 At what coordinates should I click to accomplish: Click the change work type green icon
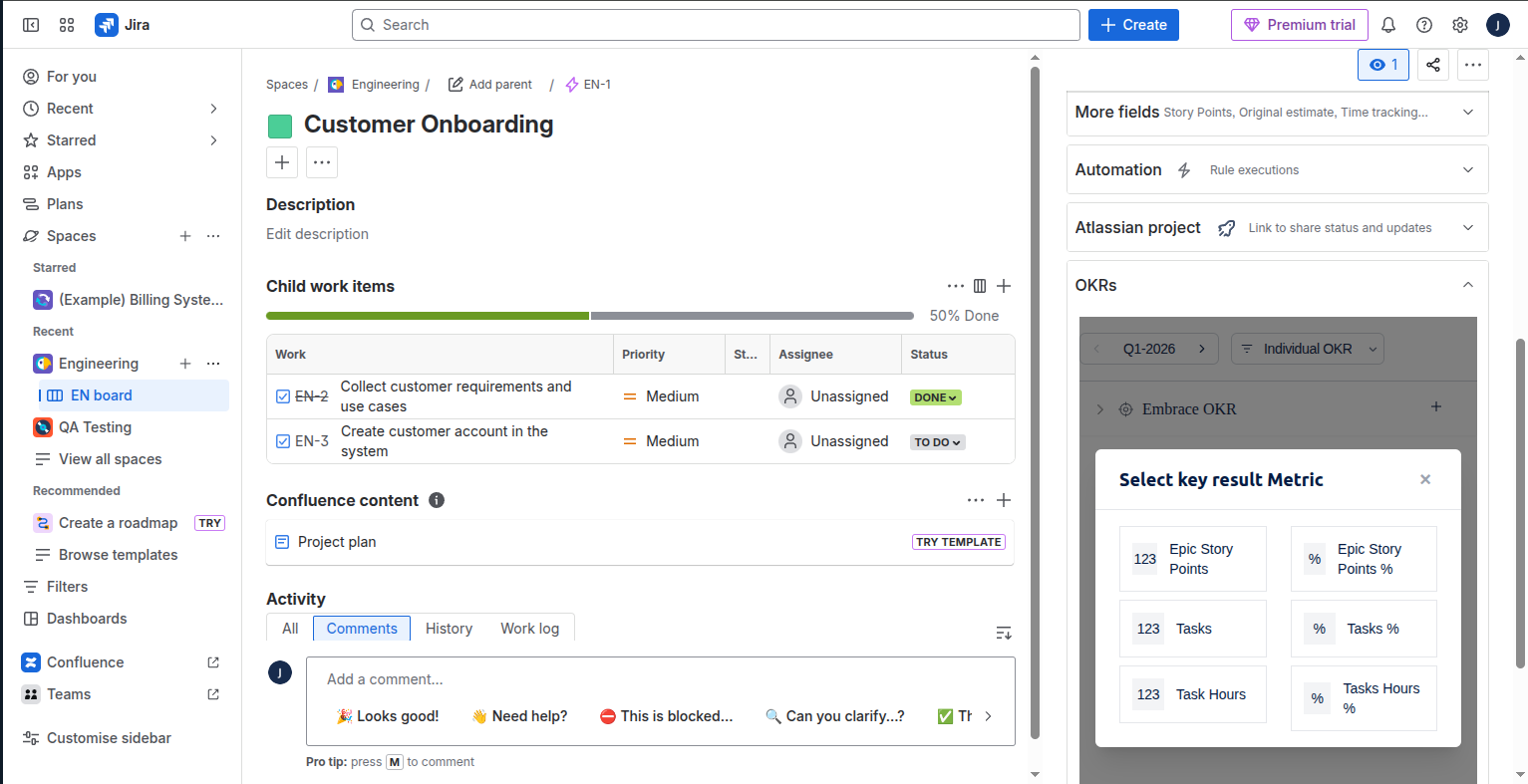click(x=280, y=126)
